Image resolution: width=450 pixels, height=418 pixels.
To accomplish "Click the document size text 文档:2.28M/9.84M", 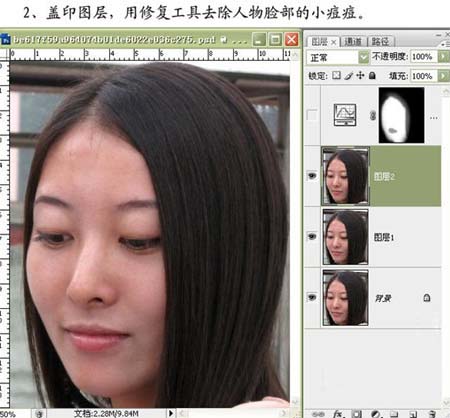I will (106, 414).
